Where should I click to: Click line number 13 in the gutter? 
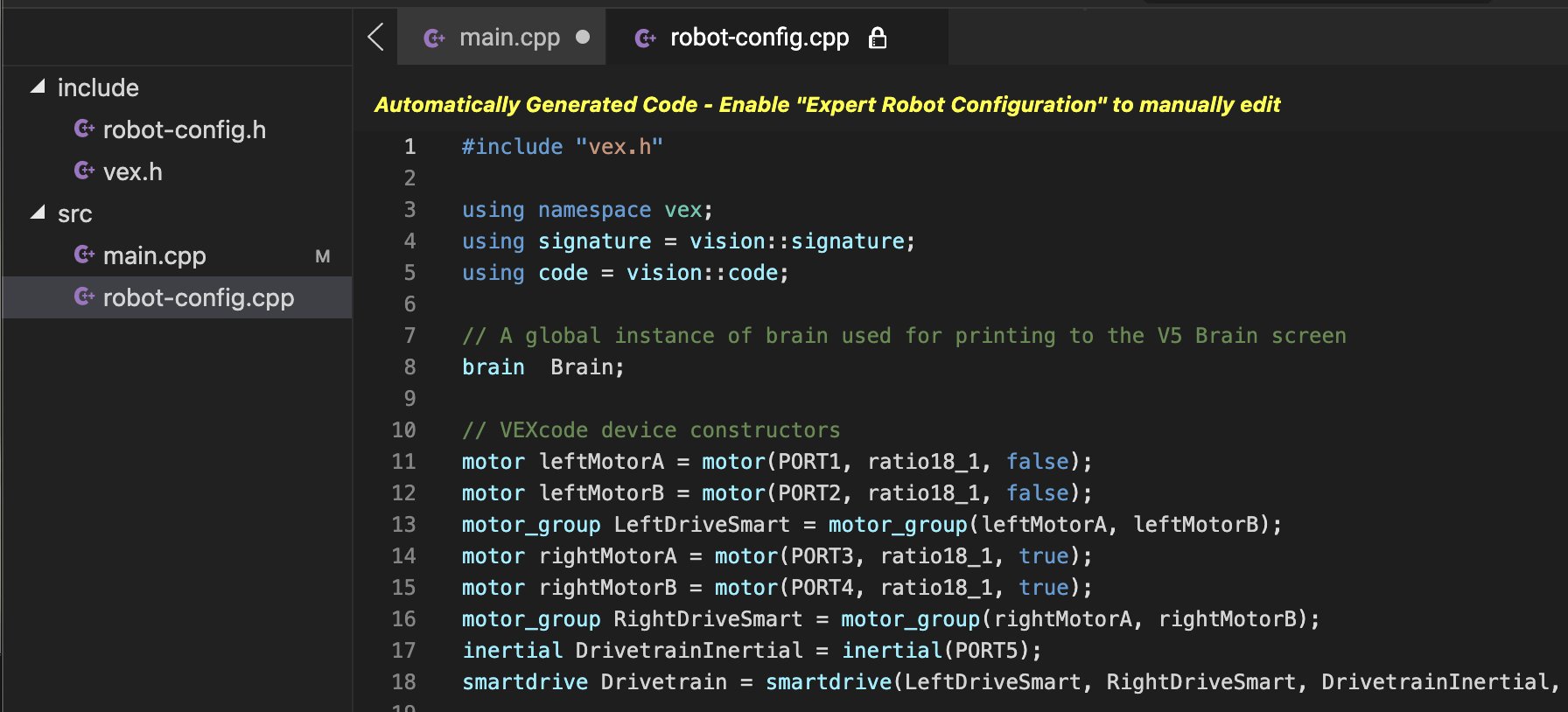coord(403,525)
